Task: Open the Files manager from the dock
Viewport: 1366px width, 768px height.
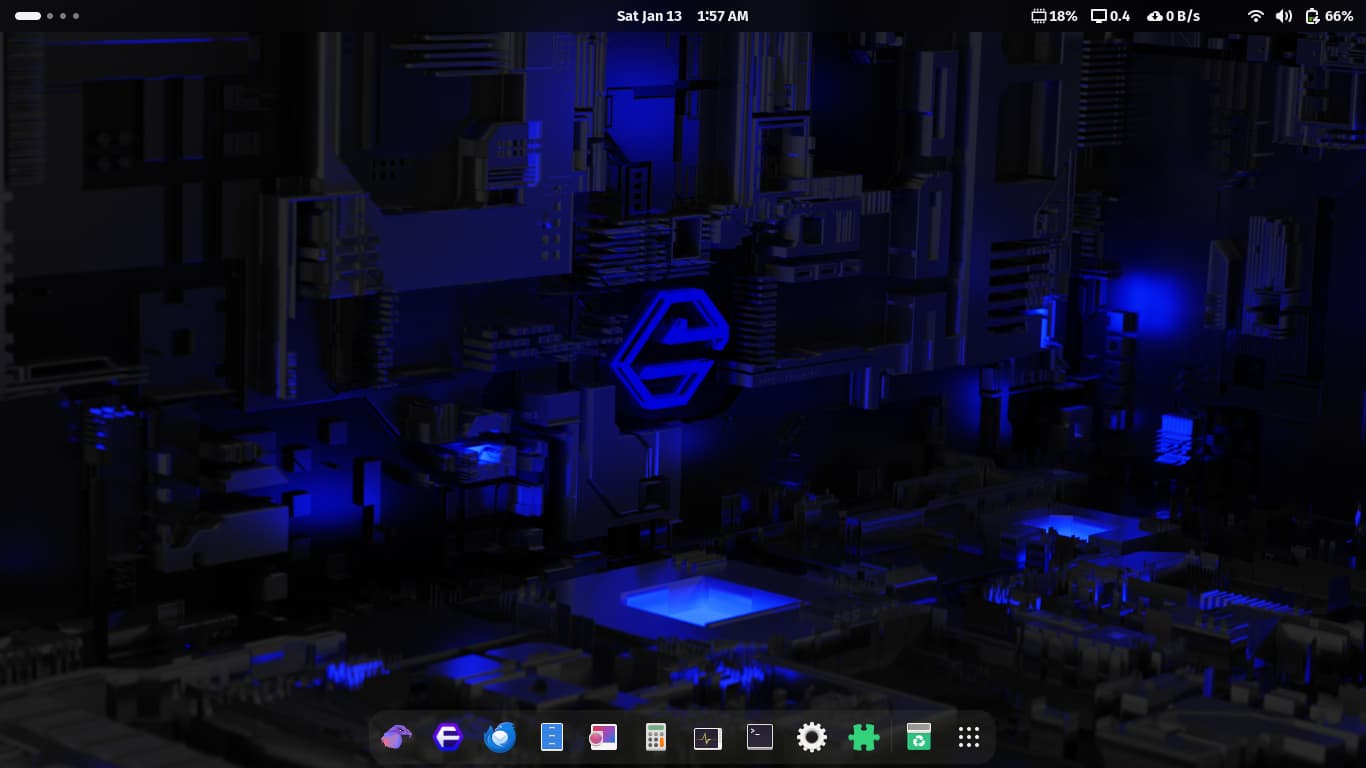Action: coord(552,738)
